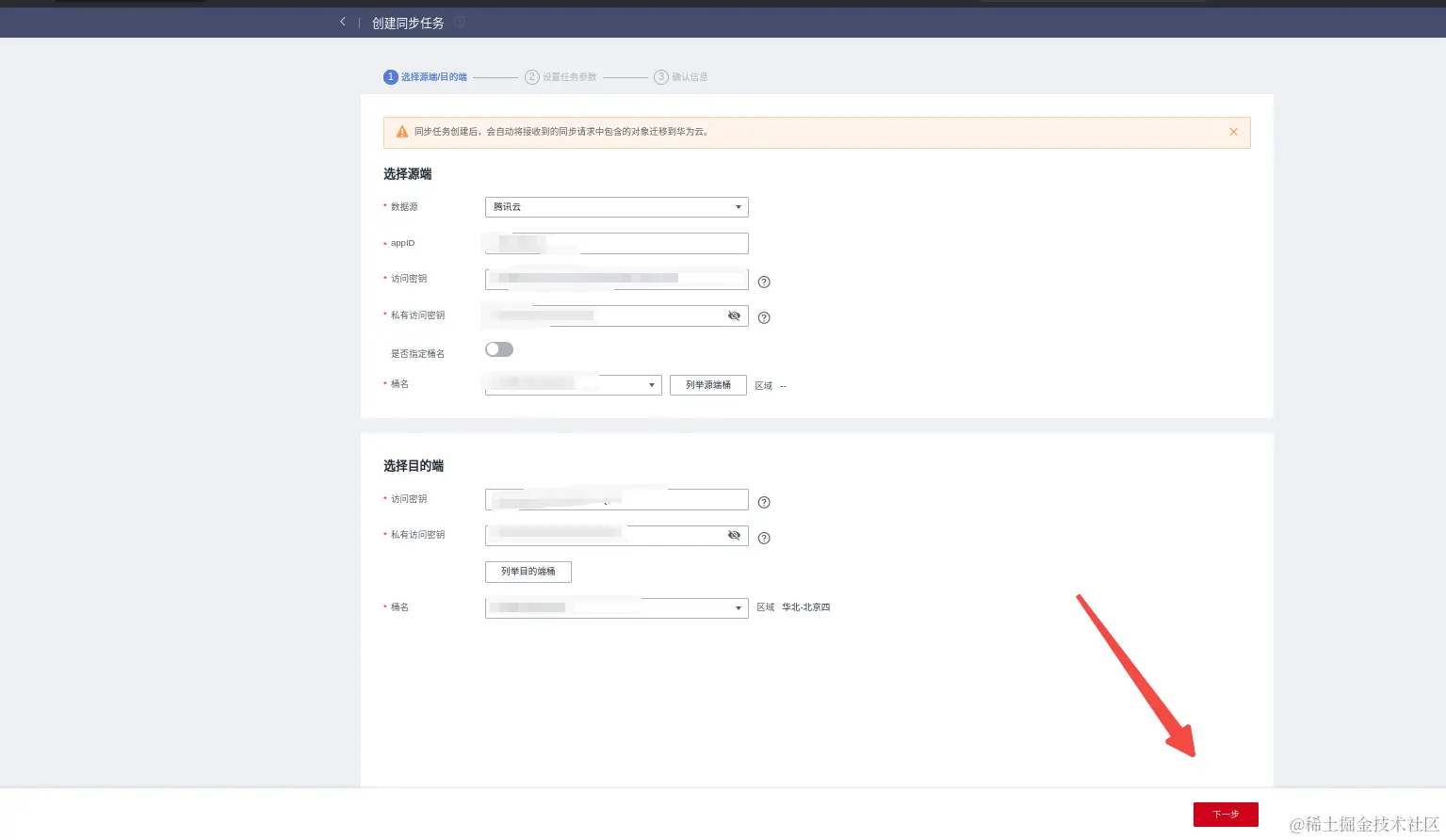Viewport: 1446px width, 840px height.
Task: Go back using the header chevron arrow
Action: click(x=343, y=22)
